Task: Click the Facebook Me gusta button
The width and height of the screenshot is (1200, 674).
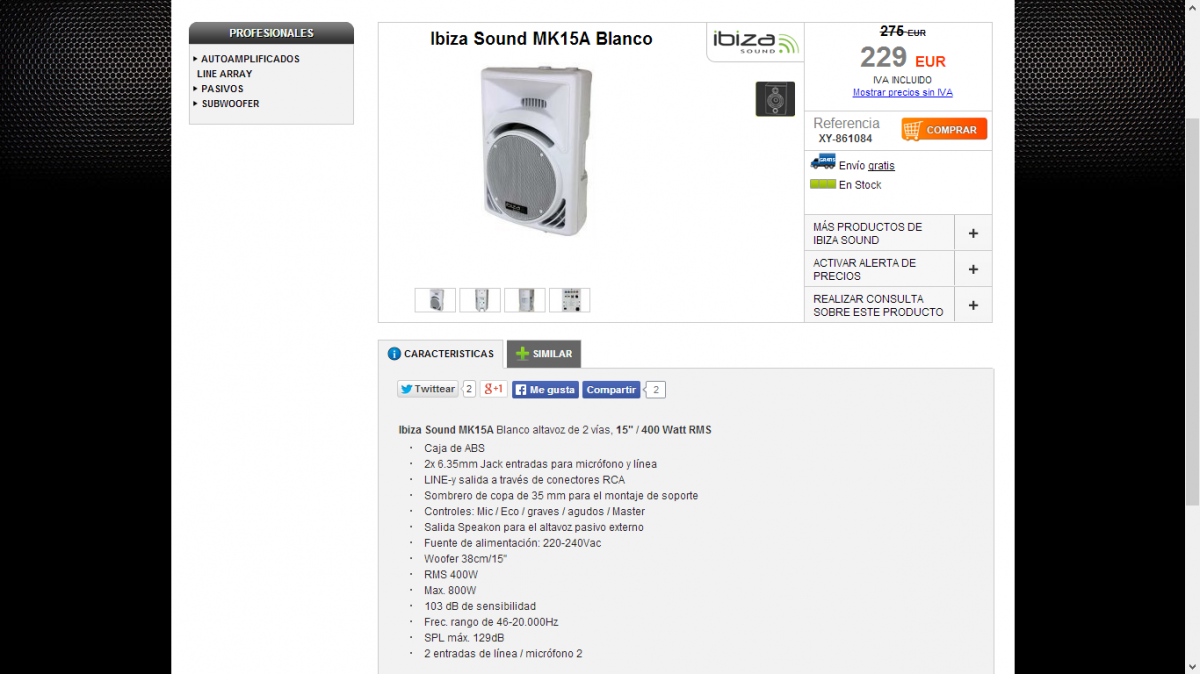Action: pos(545,390)
